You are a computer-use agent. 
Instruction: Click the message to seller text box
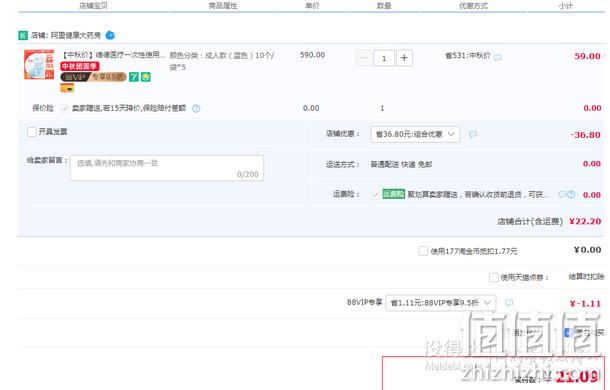167,168
